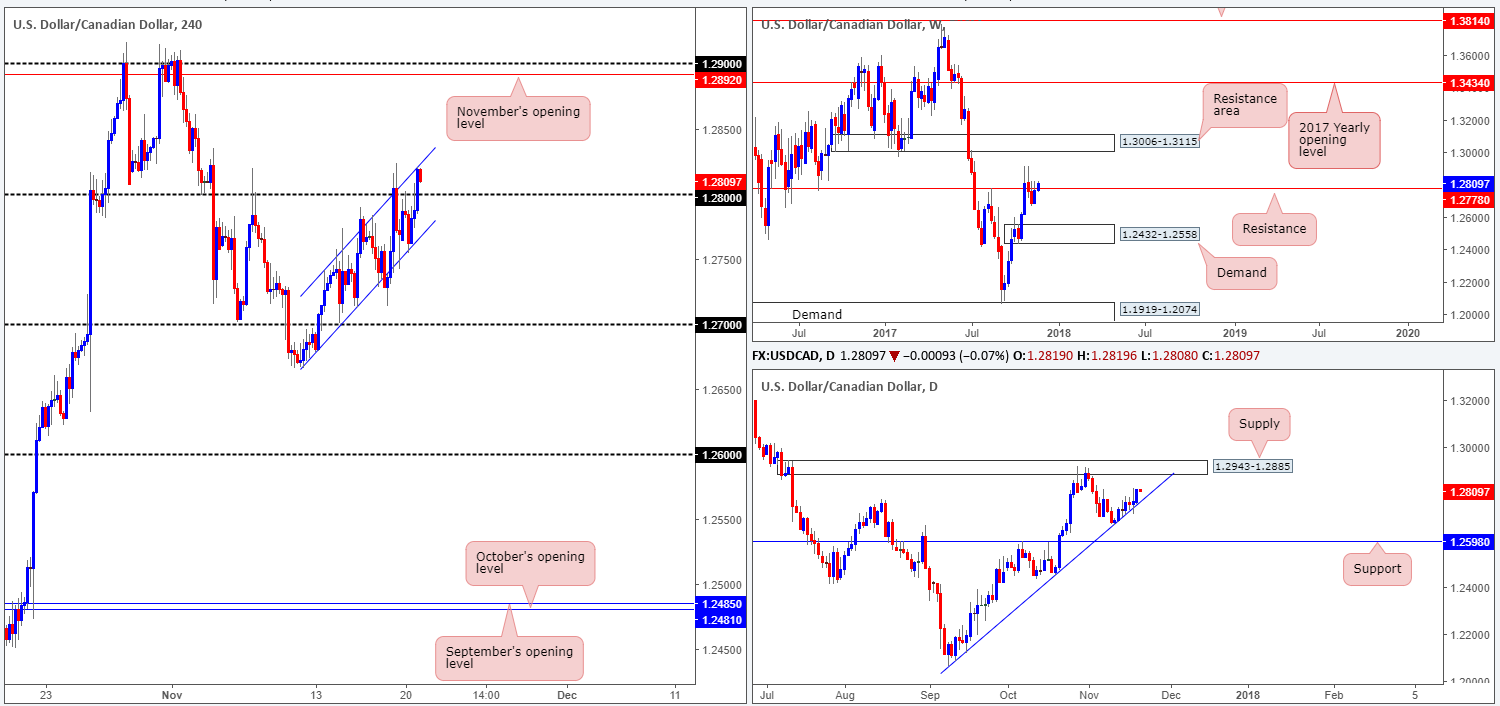
Task: Select the Resistance area callout on weekly chart
Action: point(1244,104)
